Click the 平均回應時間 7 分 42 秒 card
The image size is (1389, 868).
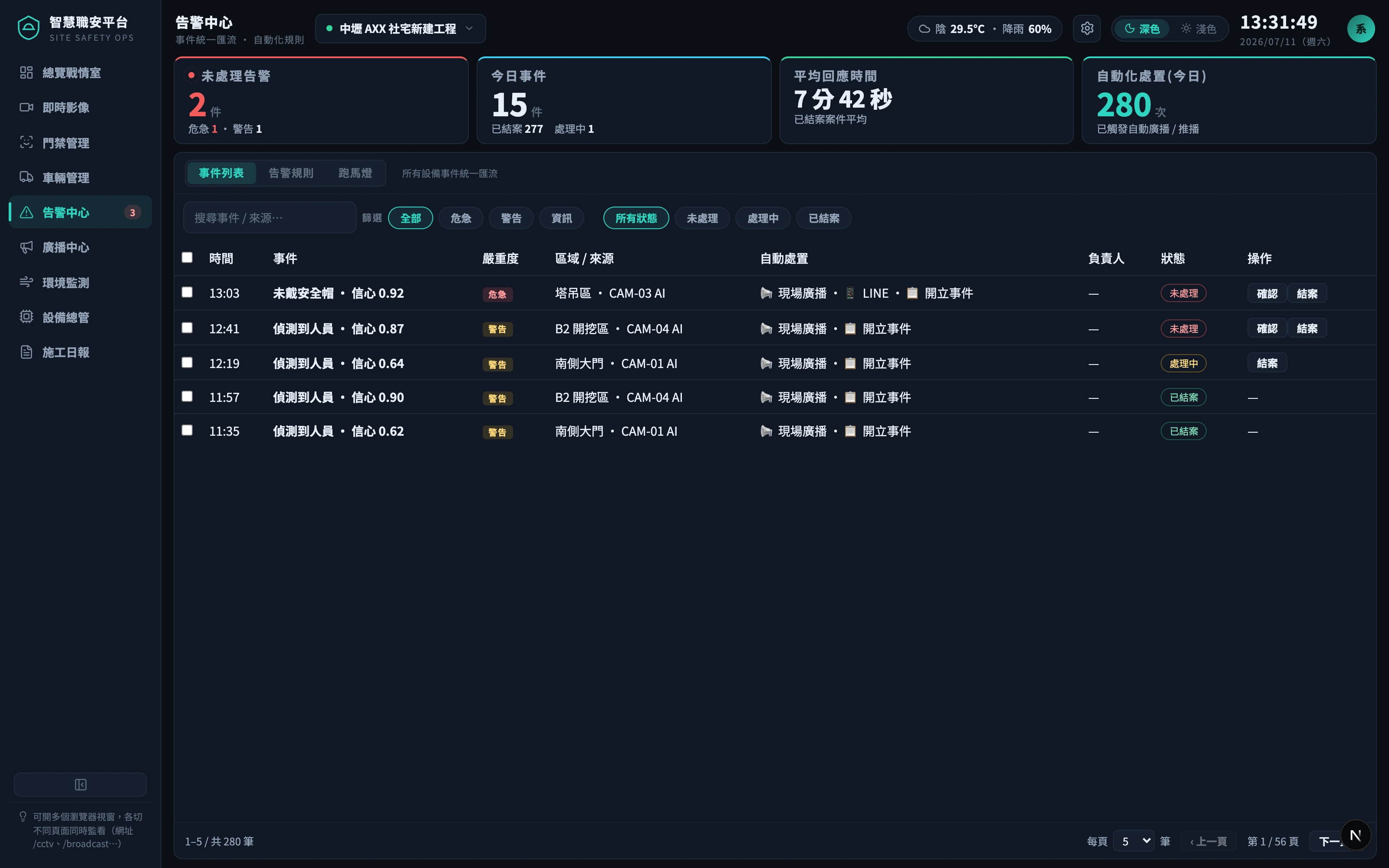(926, 100)
